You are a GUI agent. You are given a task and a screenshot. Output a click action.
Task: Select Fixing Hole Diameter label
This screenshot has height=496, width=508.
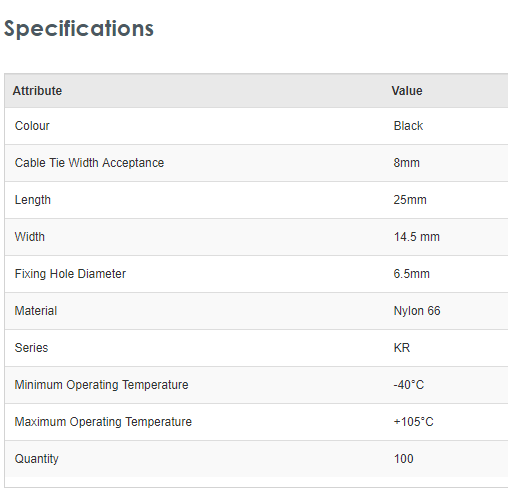(70, 274)
